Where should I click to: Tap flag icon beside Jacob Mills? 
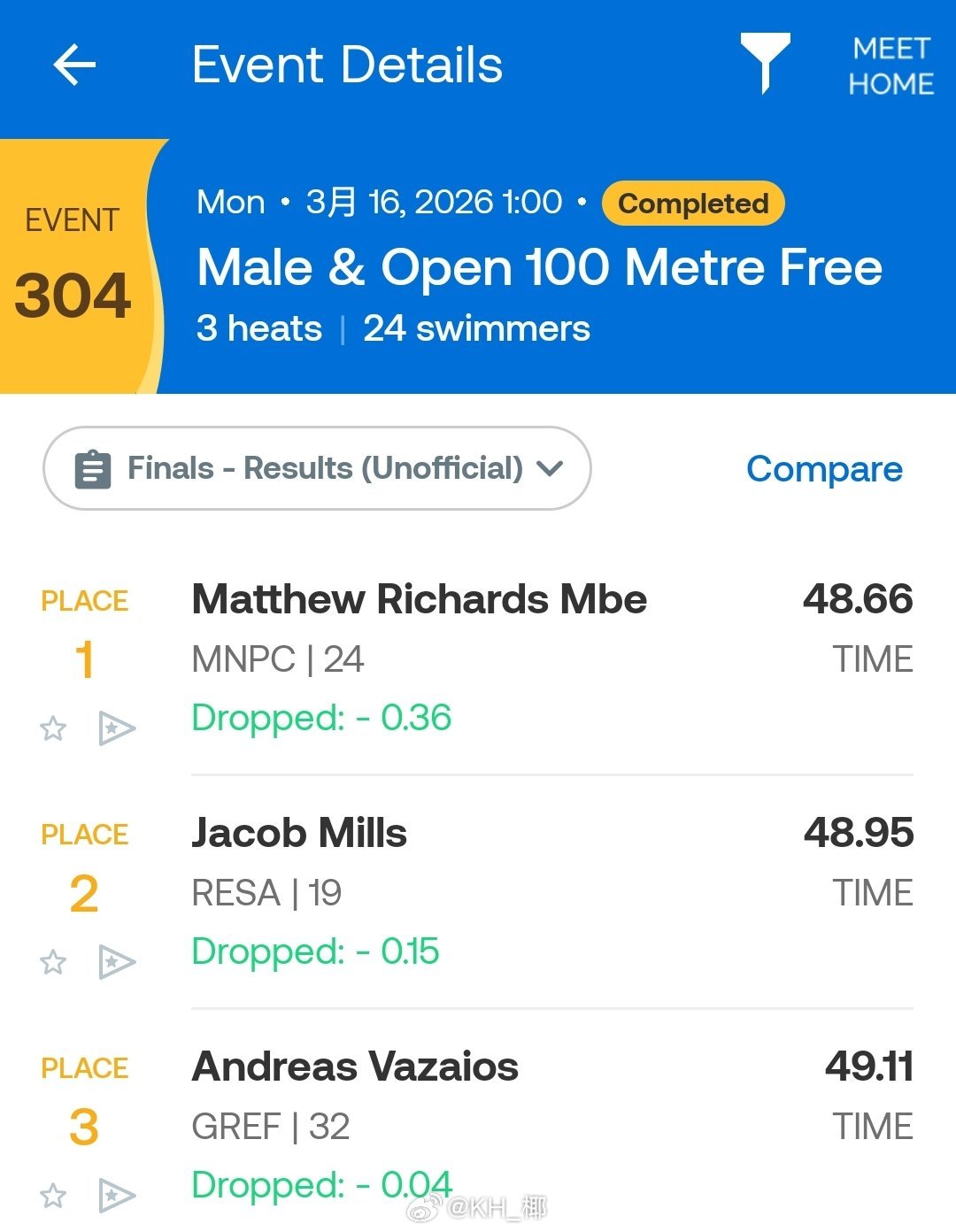click(116, 962)
